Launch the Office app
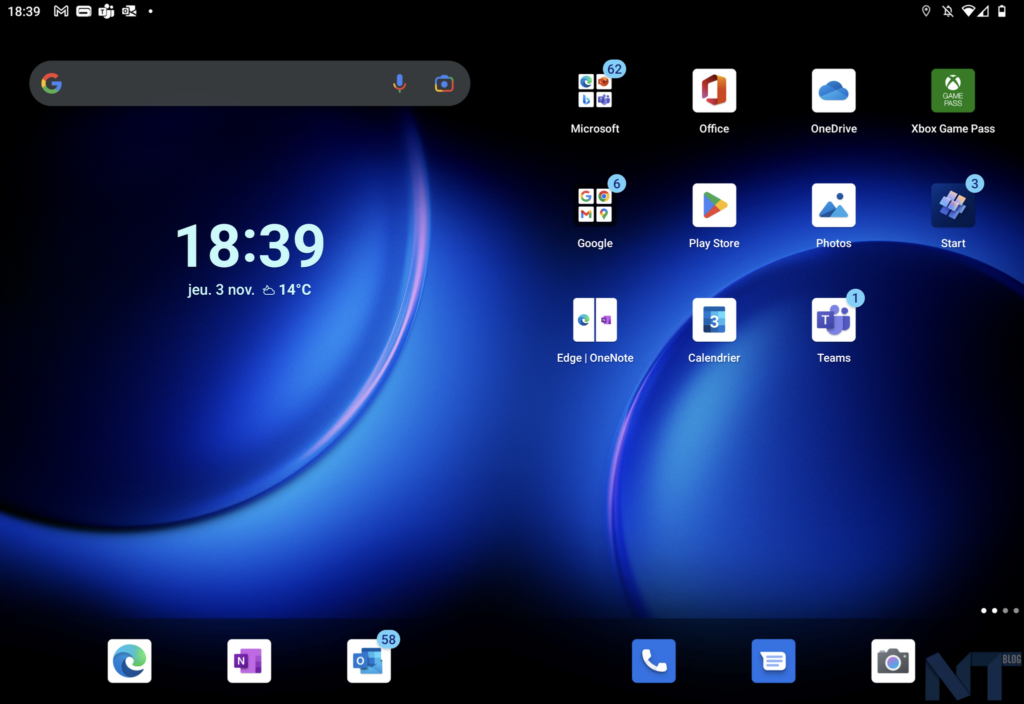1024x704 pixels. tap(714, 91)
